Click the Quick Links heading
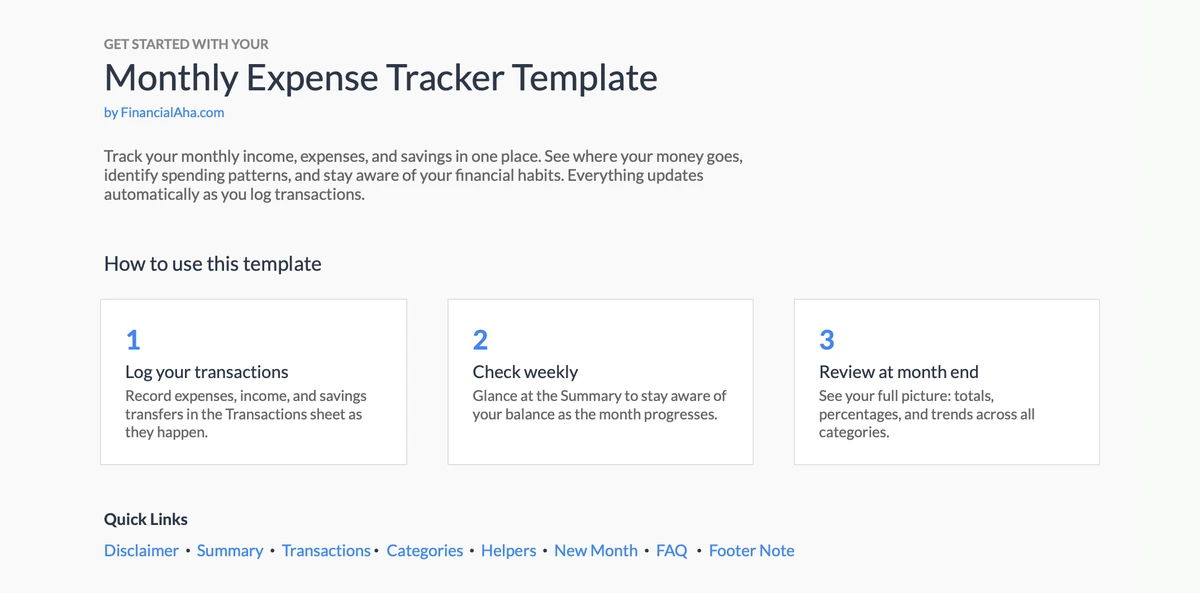This screenshot has height=593, width=1200. (x=146, y=520)
